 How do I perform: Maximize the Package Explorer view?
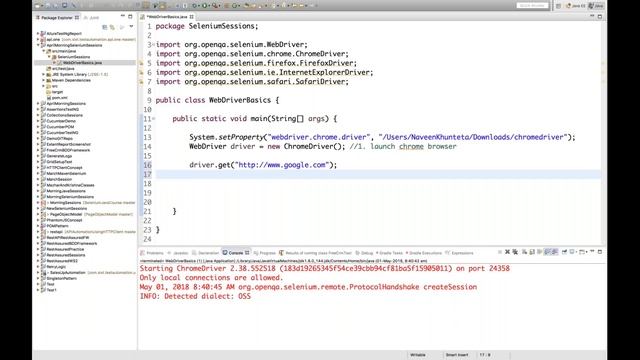pyautogui.click(x=130, y=16)
